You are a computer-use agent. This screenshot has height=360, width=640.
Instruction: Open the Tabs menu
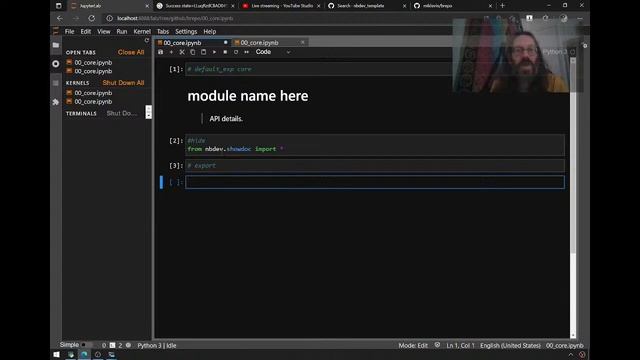pos(163,31)
